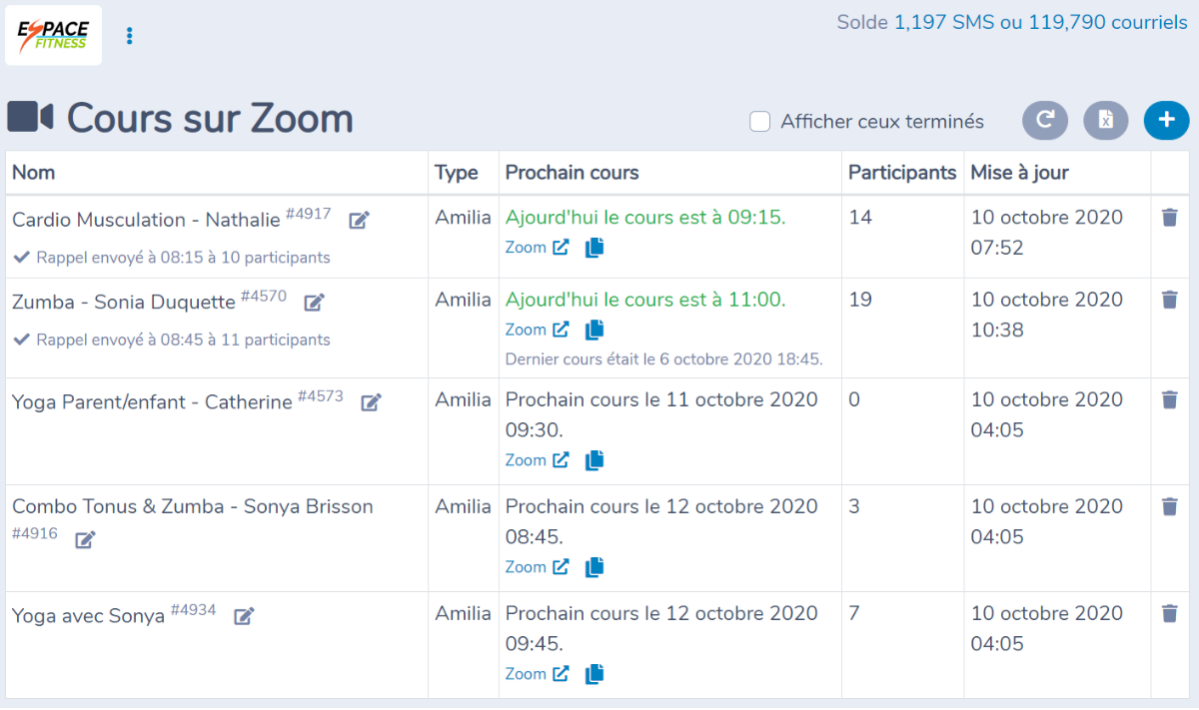
Task: Click the Mise à jour column header
Action: tap(1019, 173)
